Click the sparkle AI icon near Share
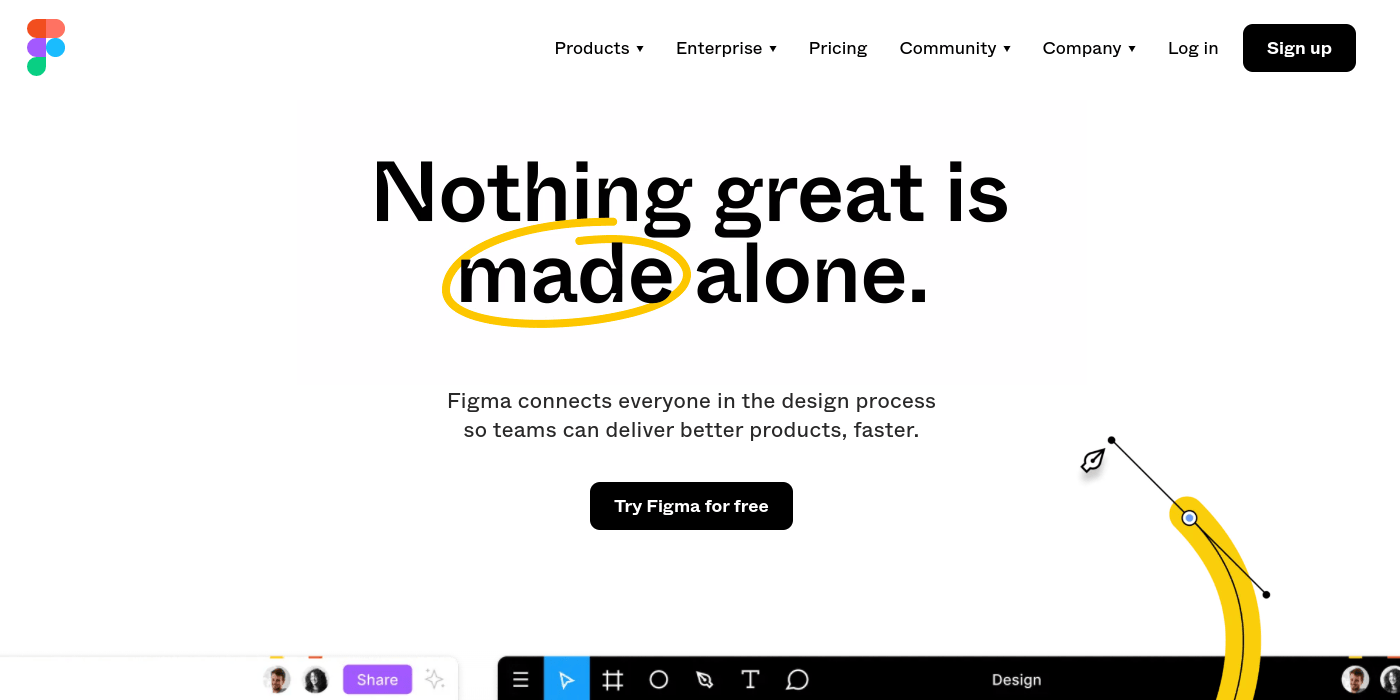This screenshot has height=700, width=1400. click(435, 679)
